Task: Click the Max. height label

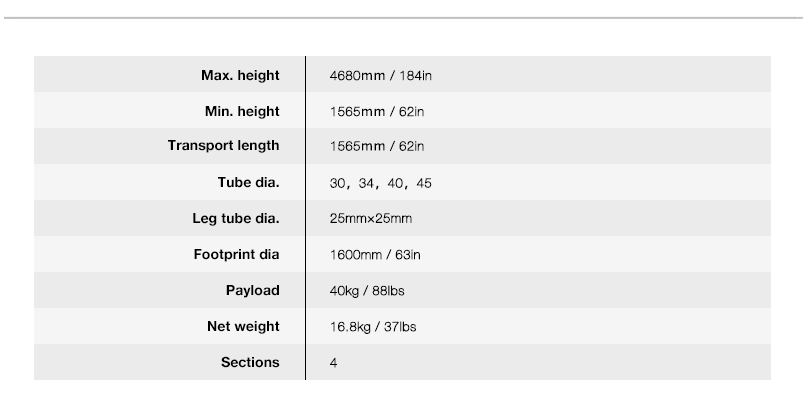Action: tap(240, 76)
